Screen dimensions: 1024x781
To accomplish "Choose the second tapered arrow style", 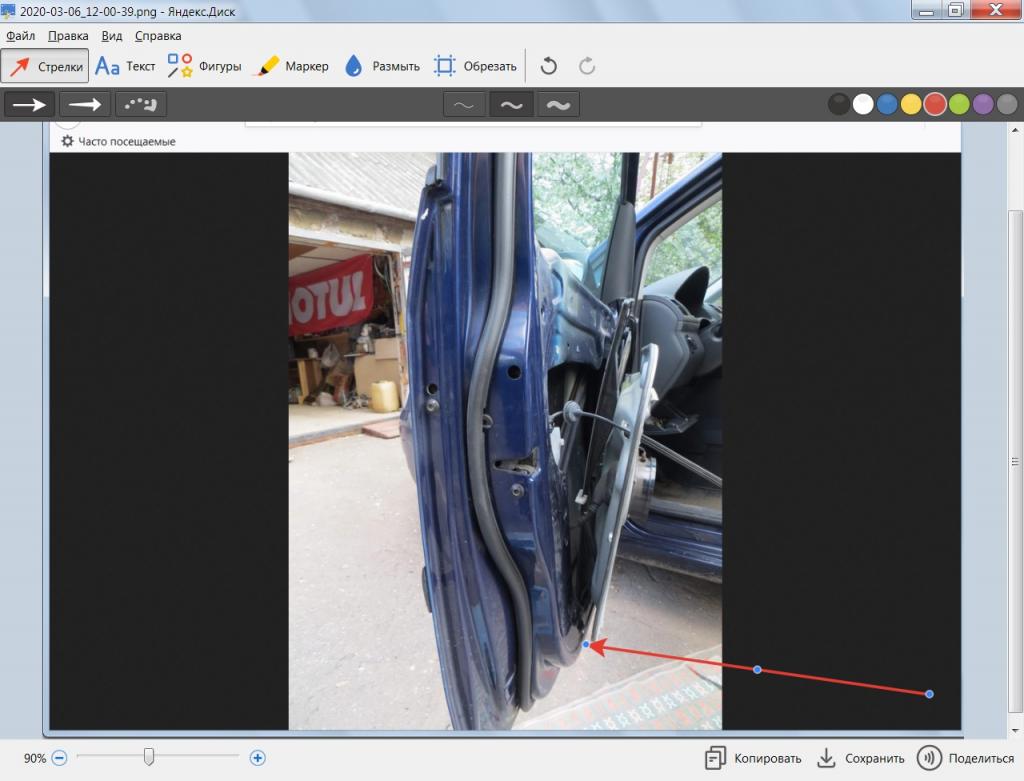I will click(x=85, y=104).
